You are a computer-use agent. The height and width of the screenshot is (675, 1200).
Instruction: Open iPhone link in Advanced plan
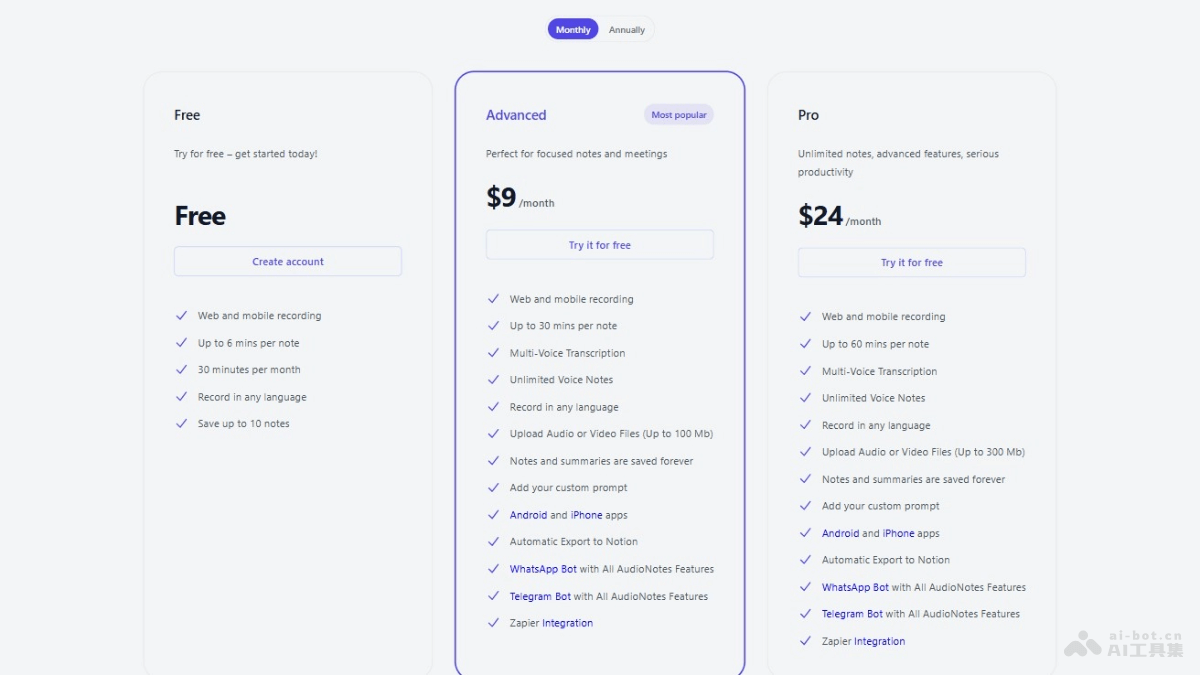(586, 515)
